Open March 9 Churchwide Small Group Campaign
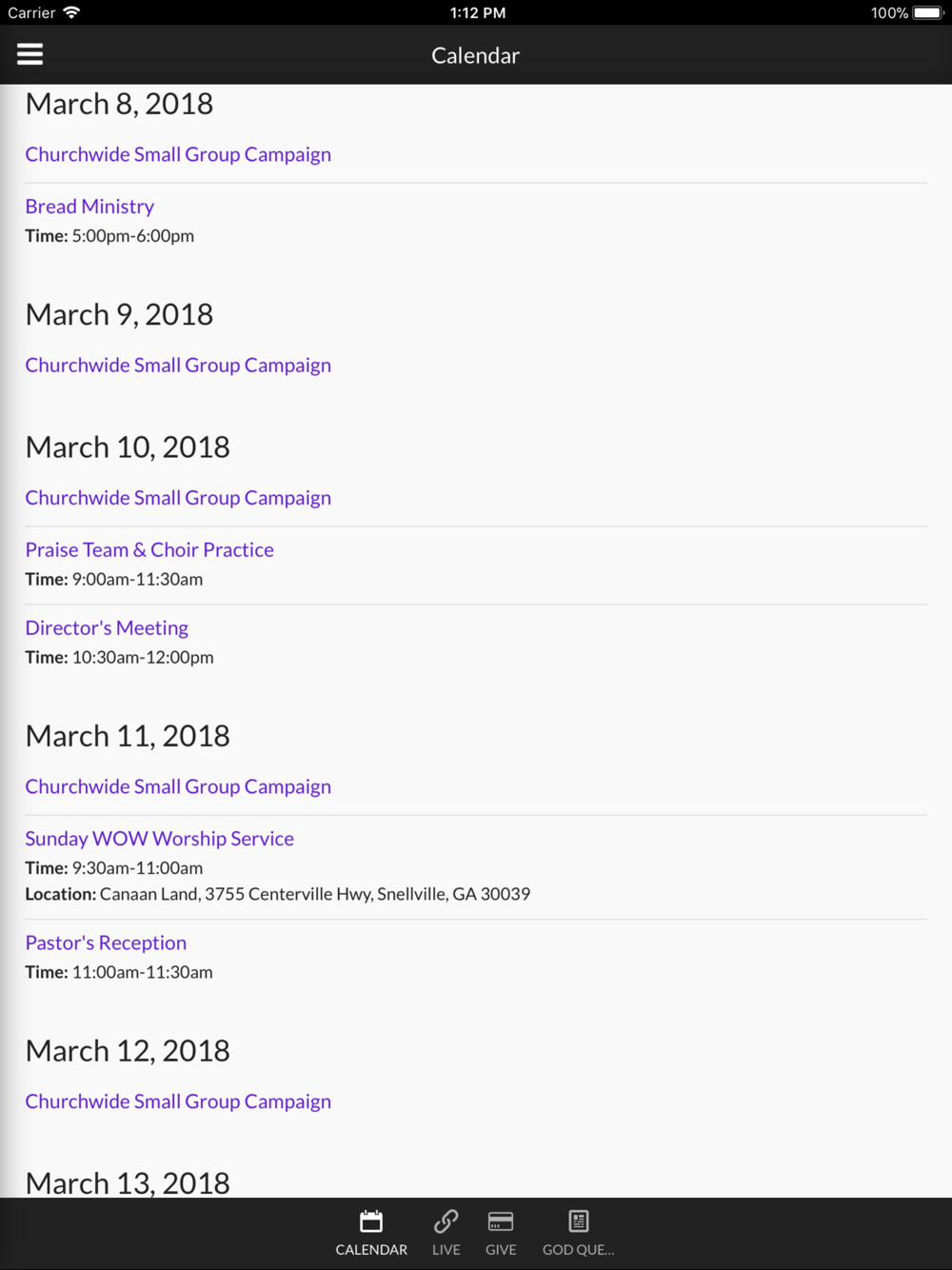Viewport: 952px width, 1270px height. tap(178, 366)
